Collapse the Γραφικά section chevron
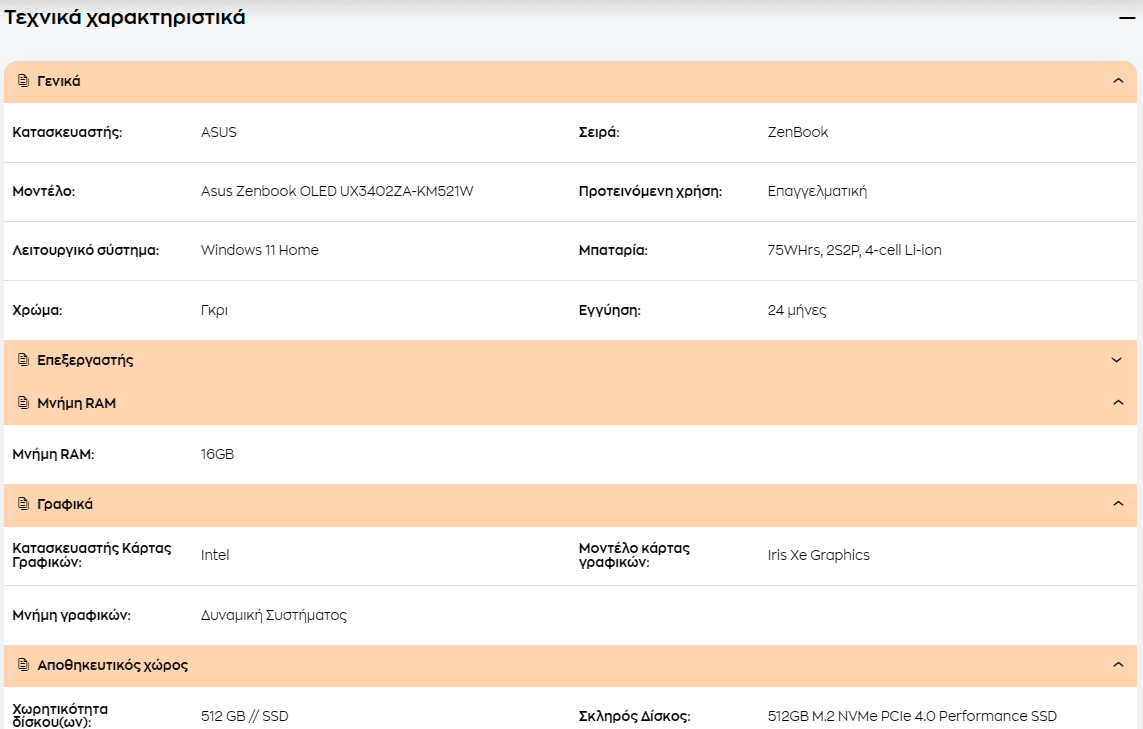This screenshot has width=1143, height=729. click(1118, 503)
